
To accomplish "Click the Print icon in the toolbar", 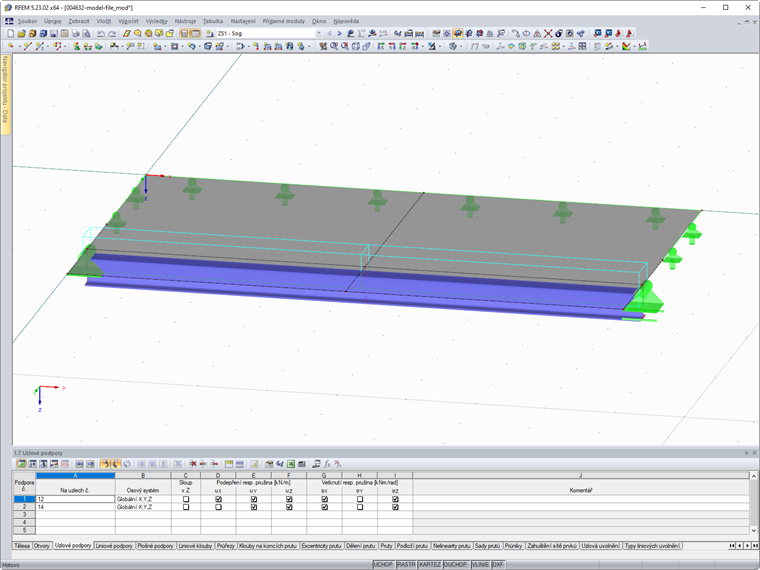I will (76, 33).
